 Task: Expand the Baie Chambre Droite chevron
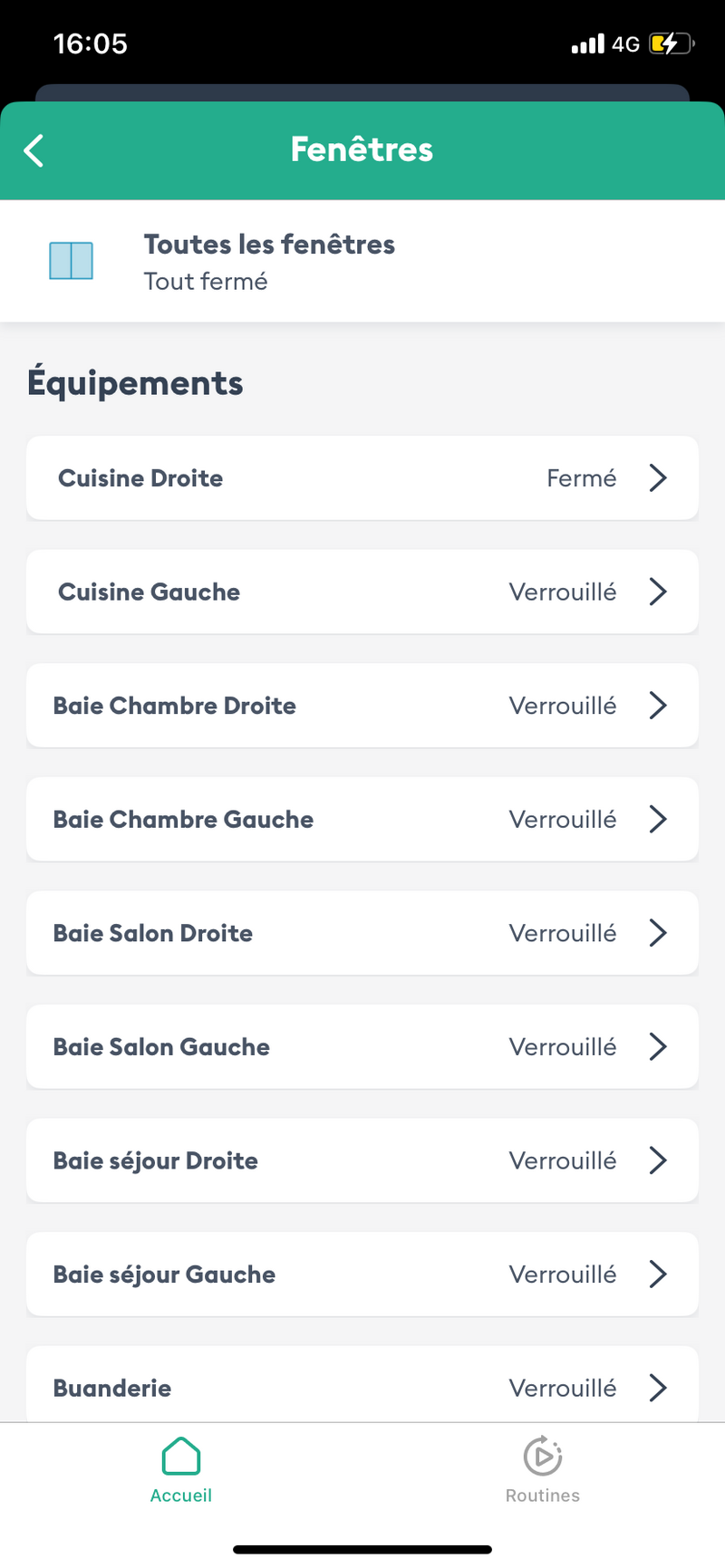658,706
